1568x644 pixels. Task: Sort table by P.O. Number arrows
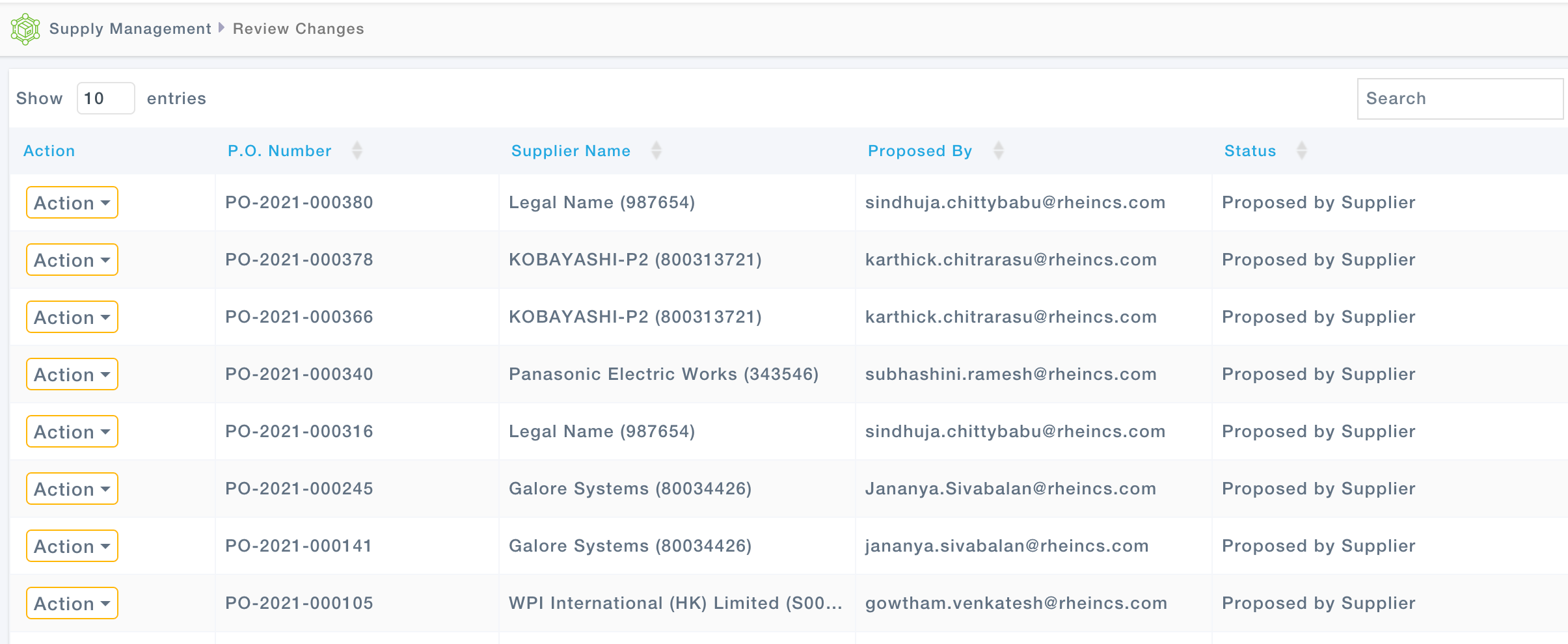coord(357,151)
